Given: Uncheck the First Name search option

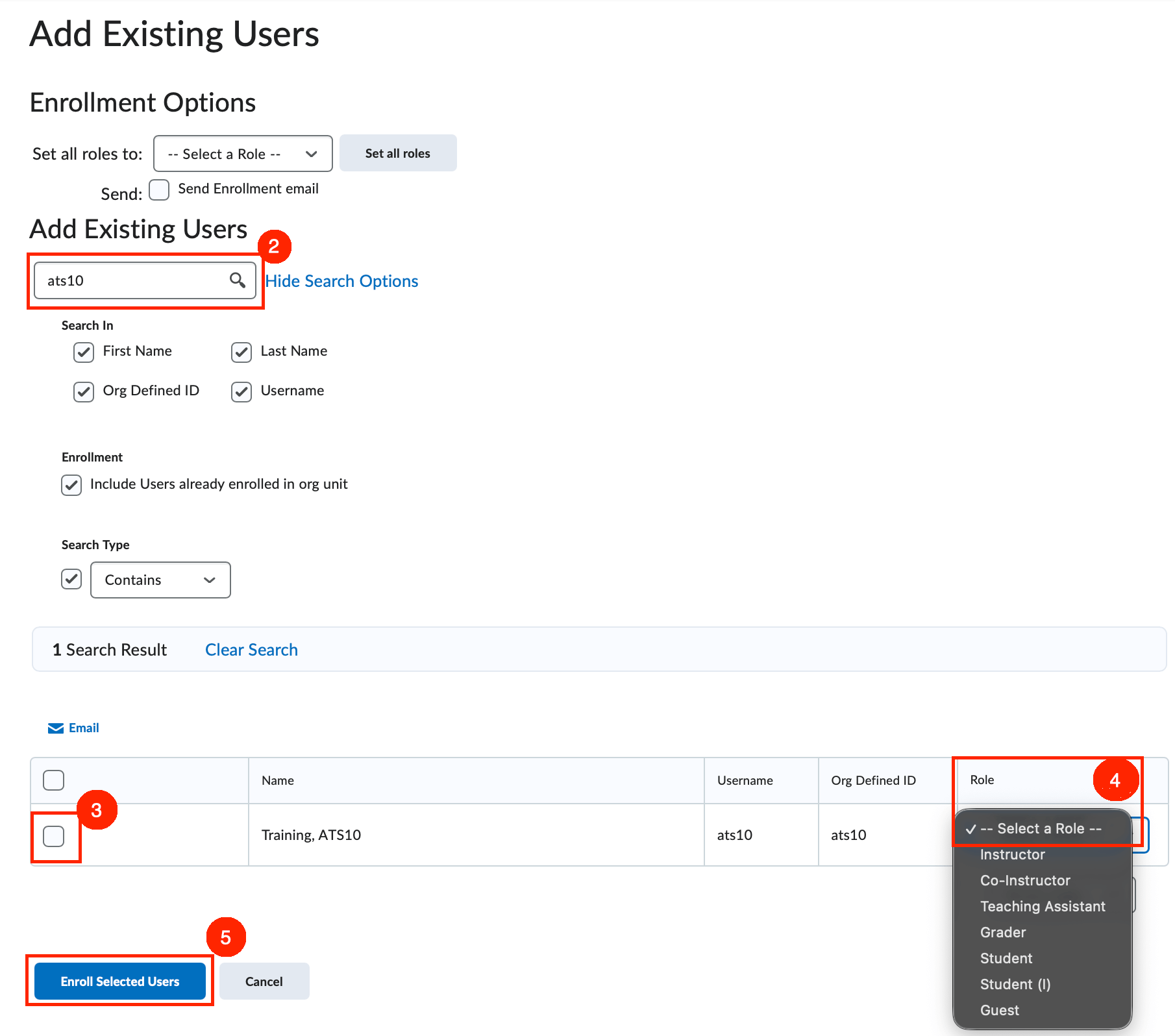Looking at the screenshot, I should coord(84,352).
